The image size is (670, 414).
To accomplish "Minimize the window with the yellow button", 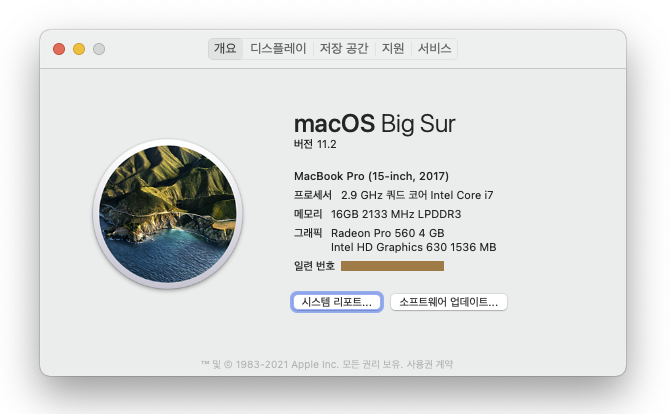I will [79, 49].
